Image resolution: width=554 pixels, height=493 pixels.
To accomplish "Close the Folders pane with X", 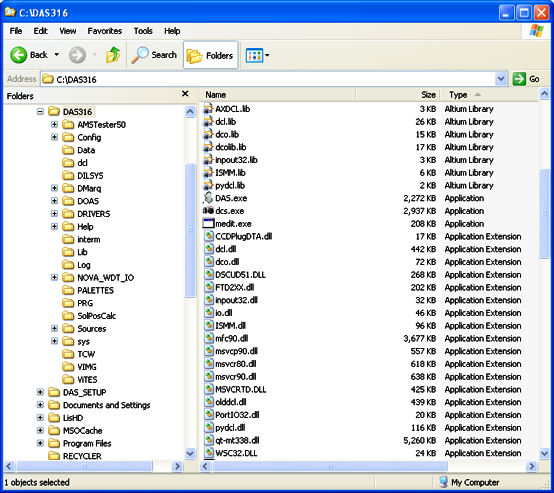I will (185, 94).
